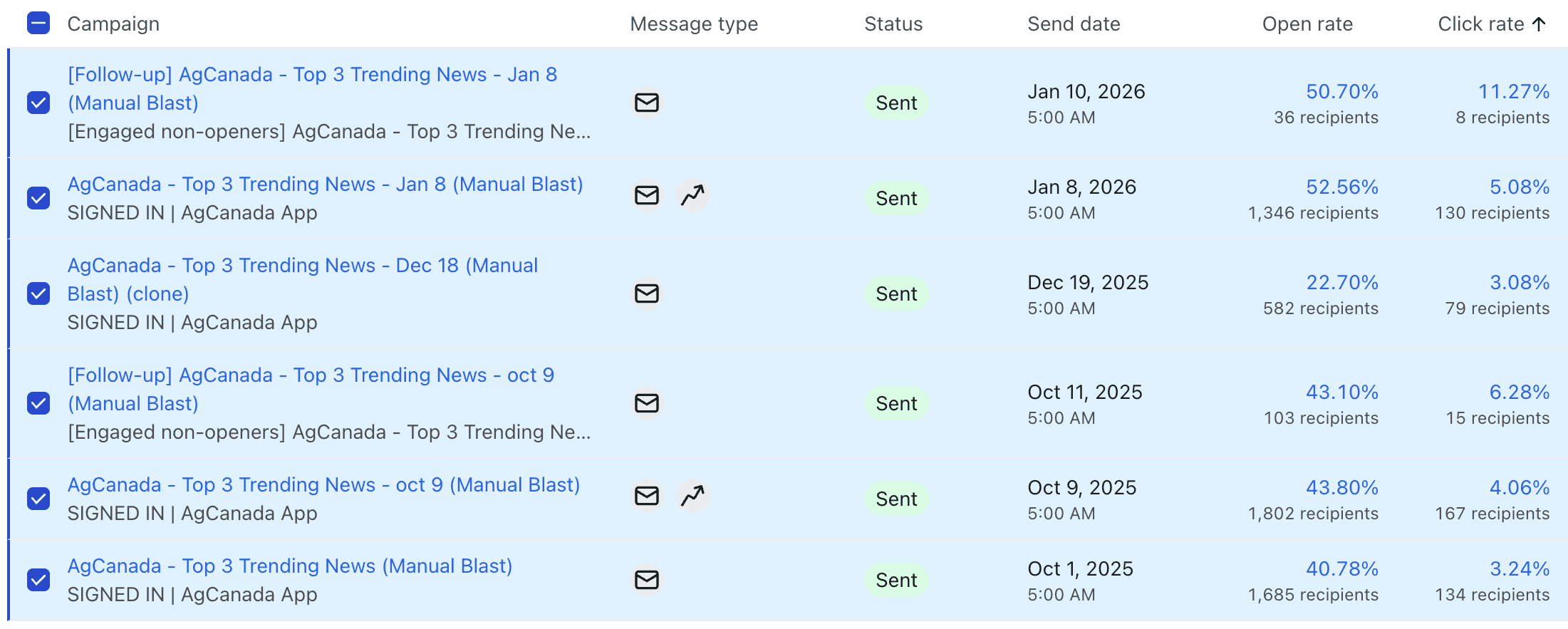The image size is (1568, 629).
Task: Click the envelope icon on the Jan 8 follow-up row
Action: pos(646,103)
